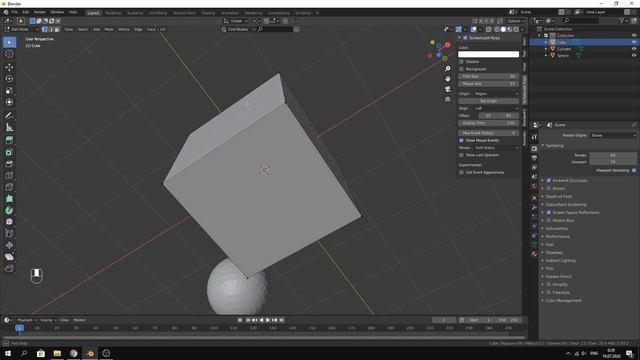Select the Shear tool
Screen dimensions: 640x360
(x=9, y=257)
